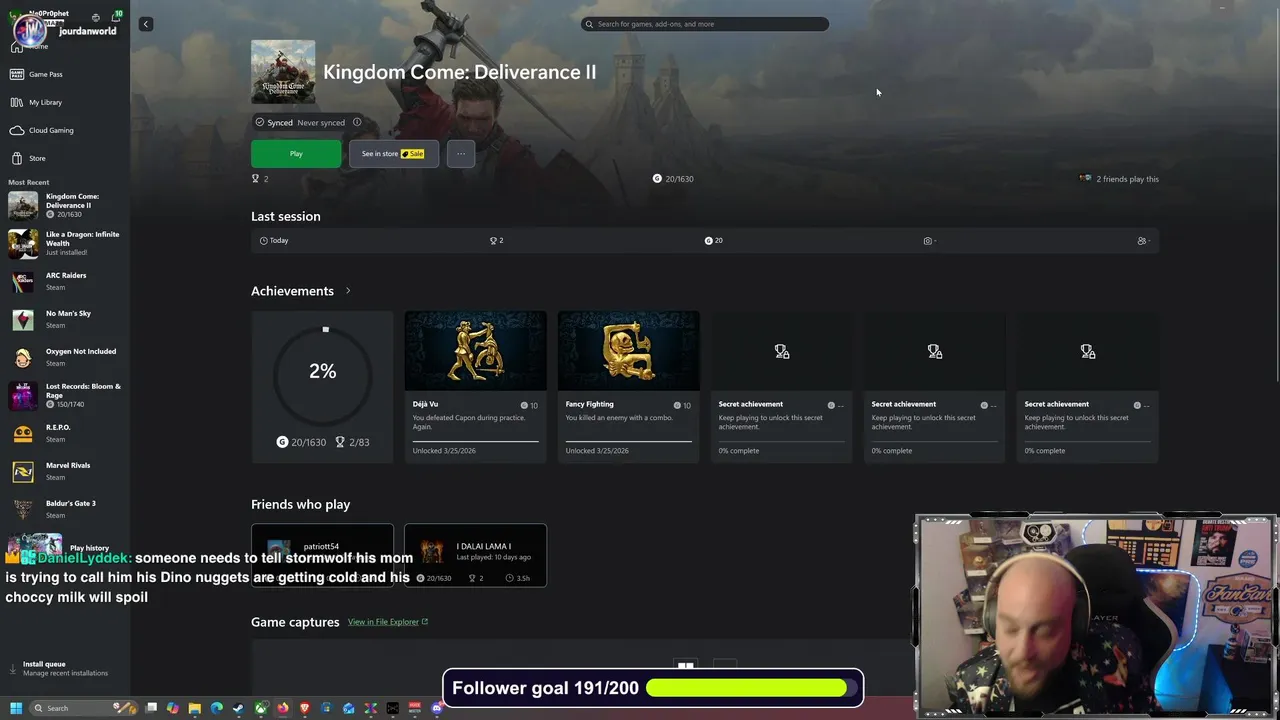Click See in store button

click(x=393, y=154)
